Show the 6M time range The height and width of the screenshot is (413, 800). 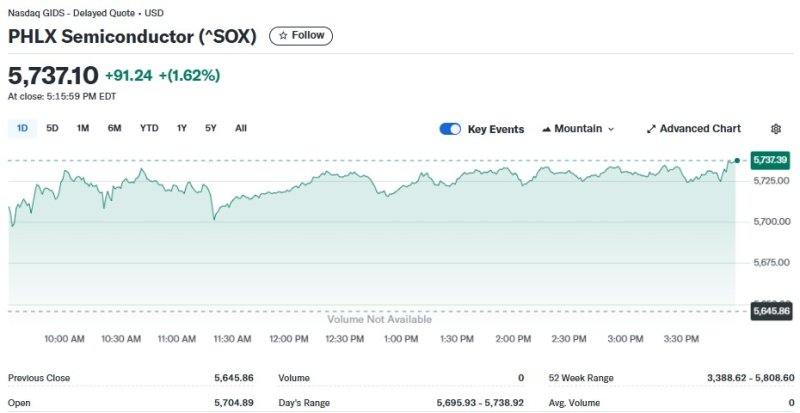pos(115,128)
